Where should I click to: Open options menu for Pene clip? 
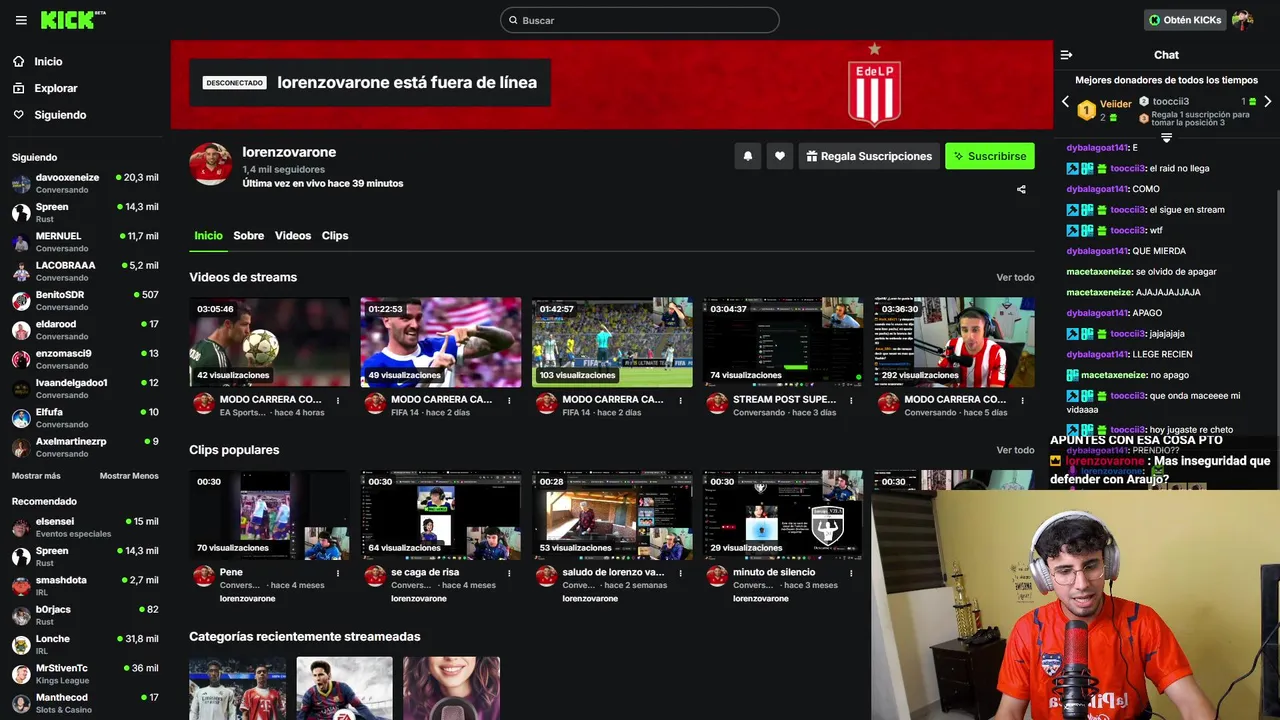click(x=338, y=573)
